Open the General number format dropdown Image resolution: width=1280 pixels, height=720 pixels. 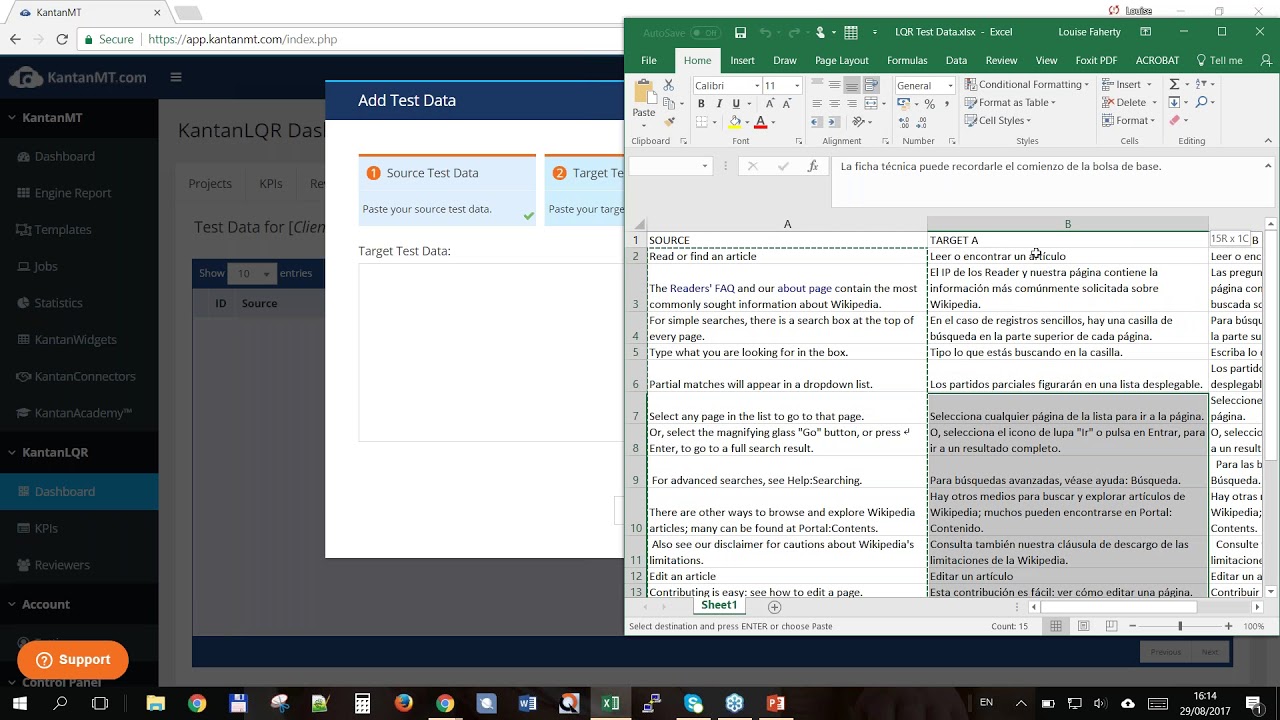[950, 86]
